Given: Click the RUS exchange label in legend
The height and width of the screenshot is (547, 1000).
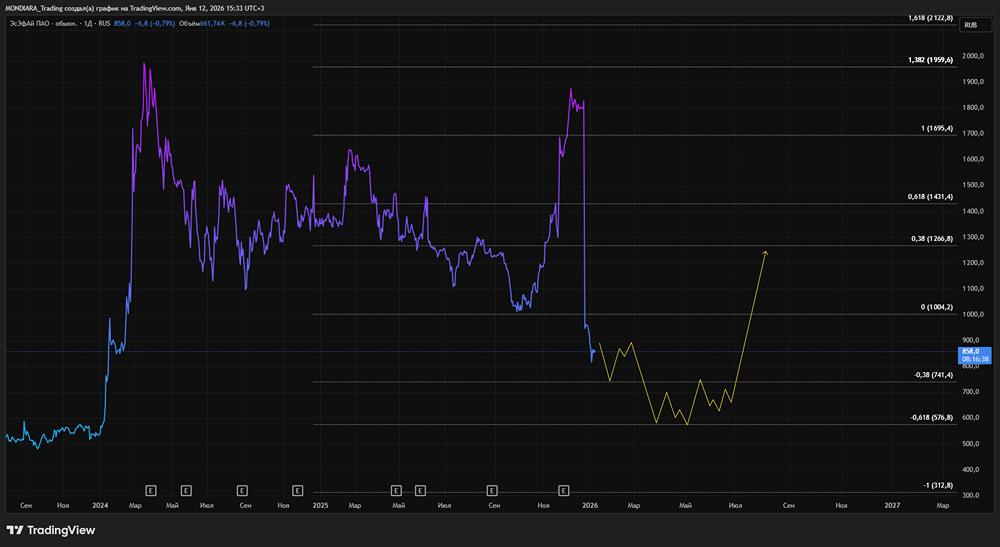Looking at the screenshot, I should click(104, 24).
